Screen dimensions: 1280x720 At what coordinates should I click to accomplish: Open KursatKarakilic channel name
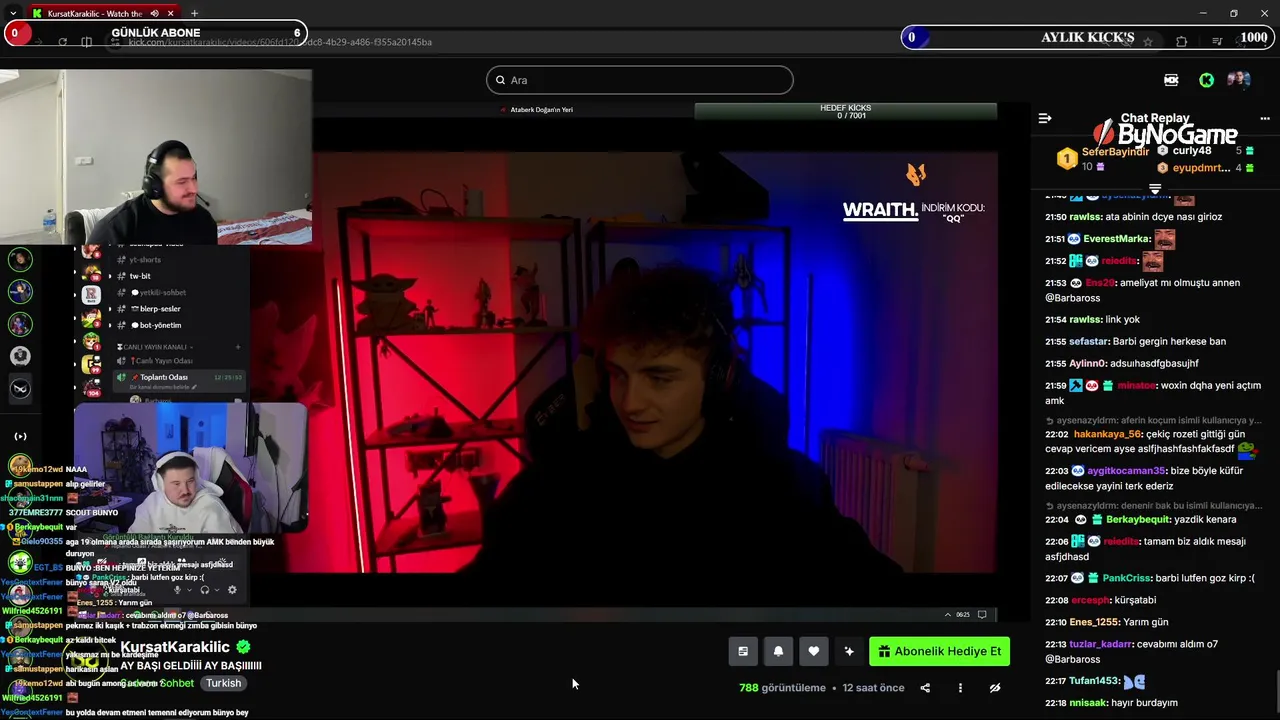[x=176, y=647]
